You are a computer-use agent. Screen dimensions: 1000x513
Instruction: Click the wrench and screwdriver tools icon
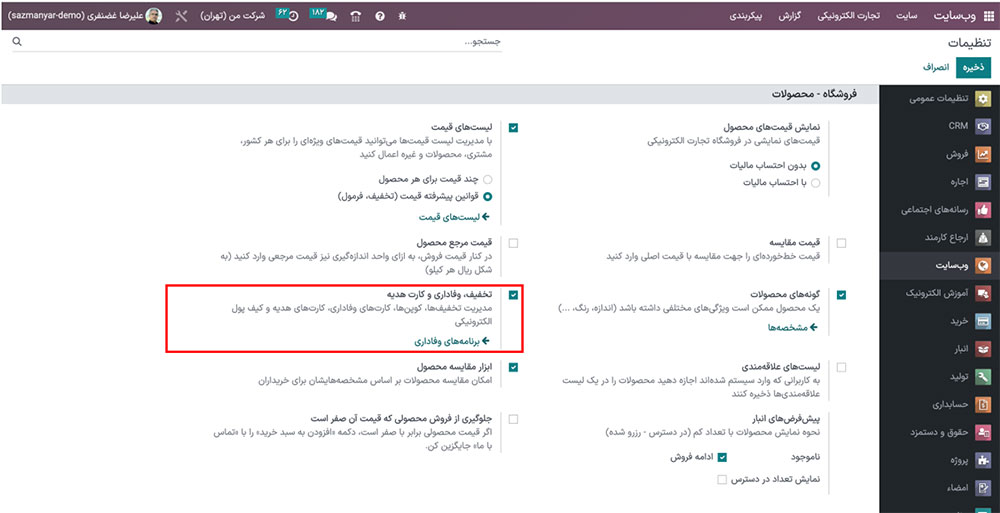point(181,17)
